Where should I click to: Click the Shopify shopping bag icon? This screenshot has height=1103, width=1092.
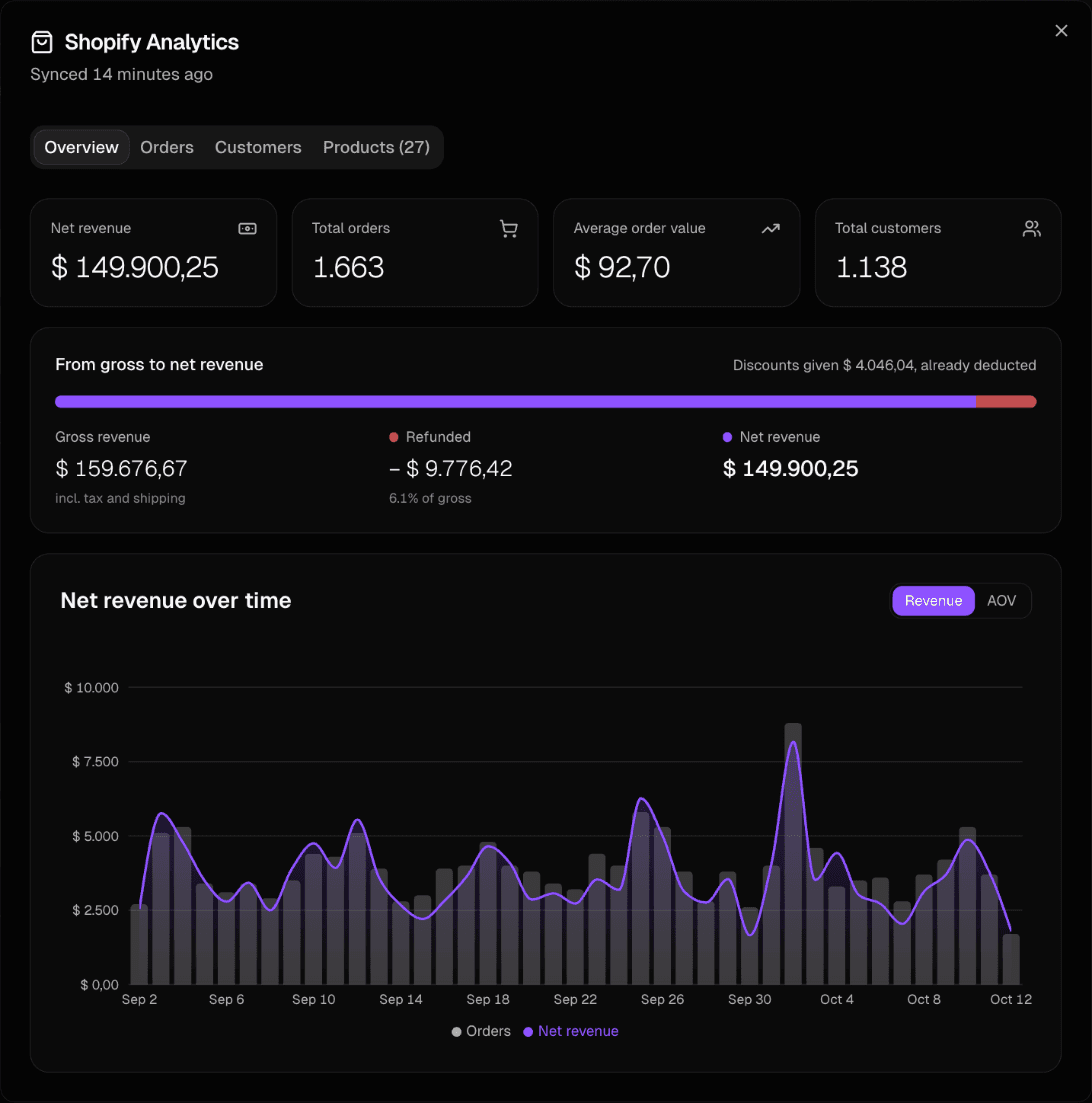pos(42,42)
